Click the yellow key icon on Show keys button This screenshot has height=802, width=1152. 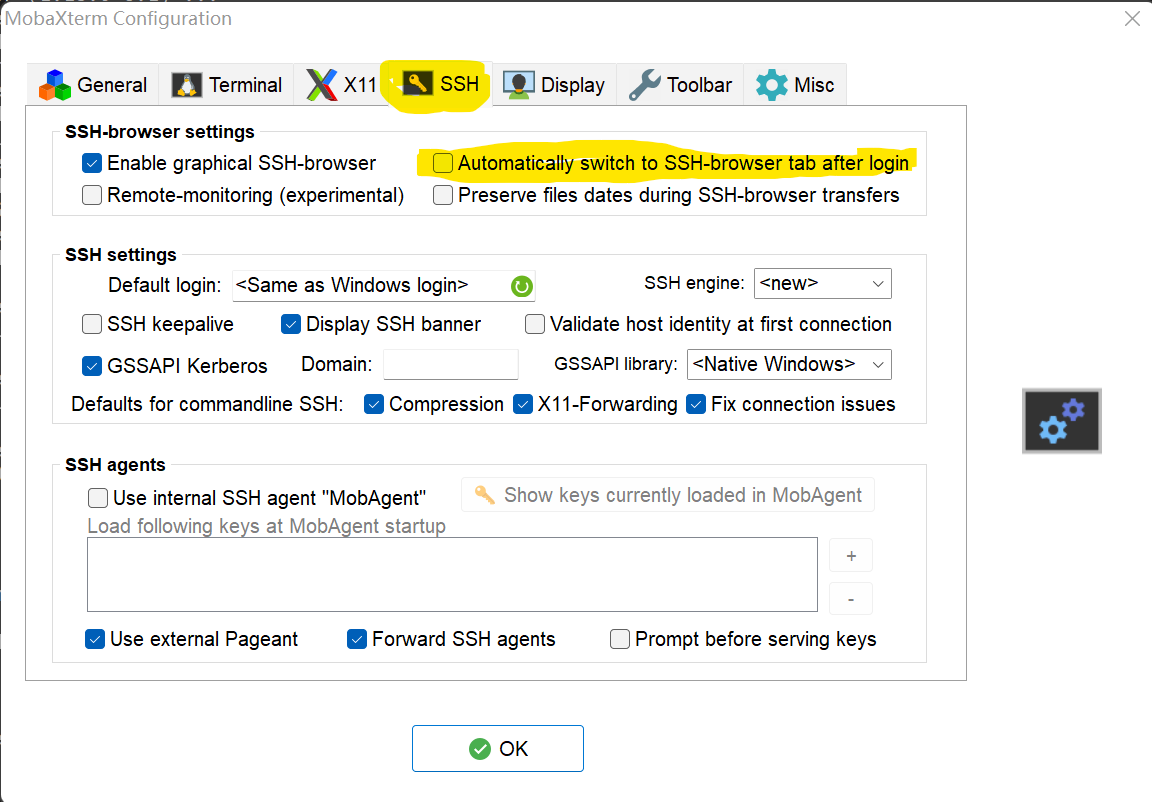point(484,494)
